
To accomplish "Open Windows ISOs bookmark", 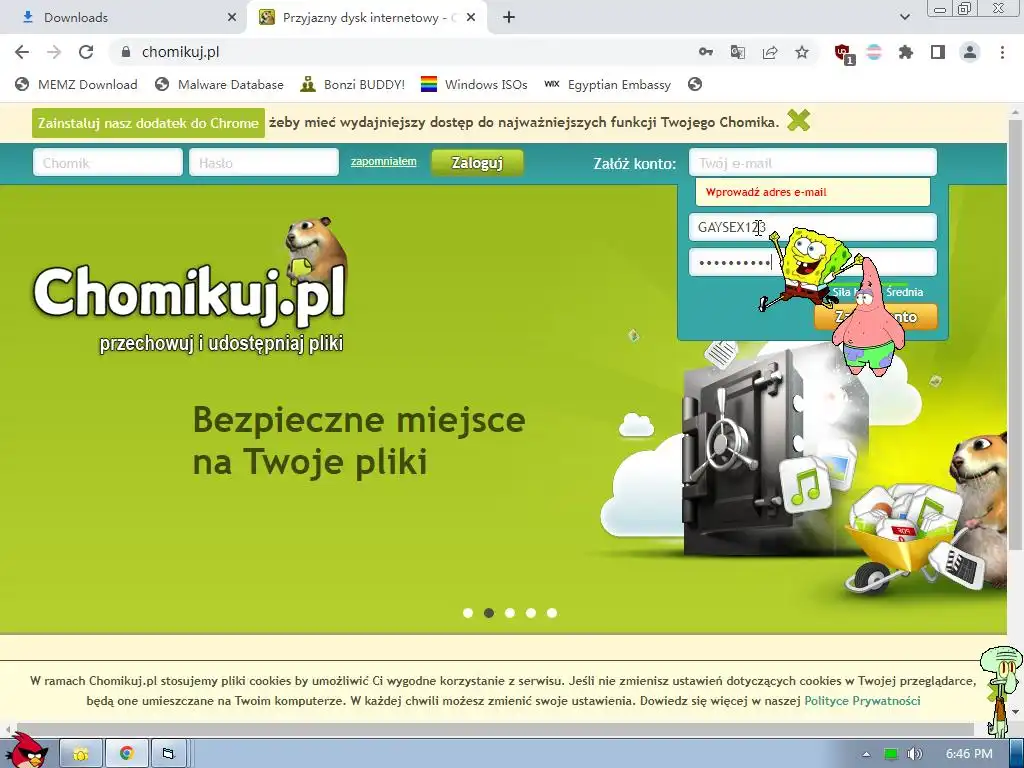I will pos(474,84).
